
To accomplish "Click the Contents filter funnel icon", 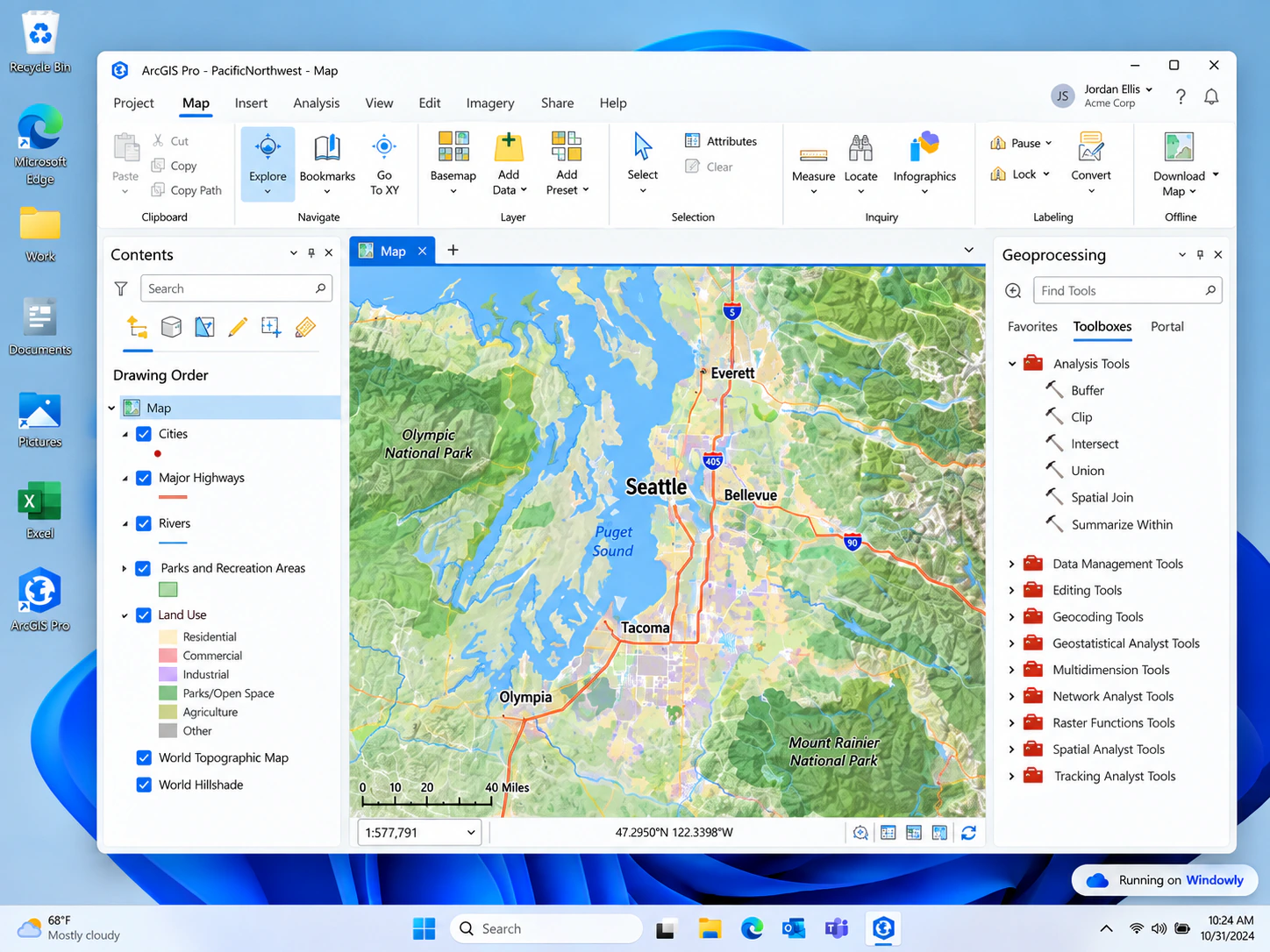I will pyautogui.click(x=121, y=288).
